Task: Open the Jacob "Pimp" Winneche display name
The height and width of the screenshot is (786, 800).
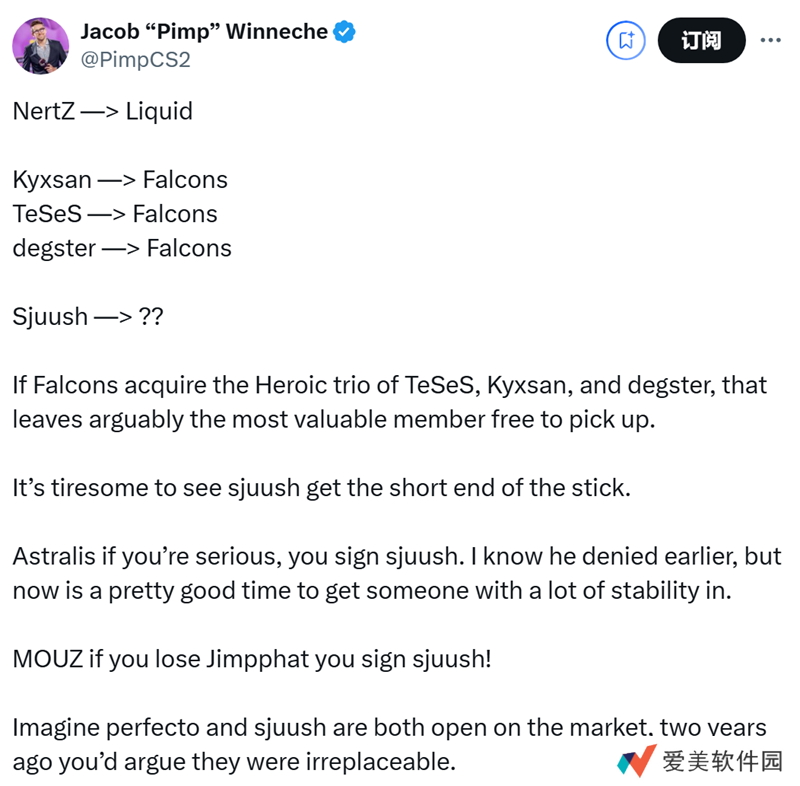Action: coord(204,32)
